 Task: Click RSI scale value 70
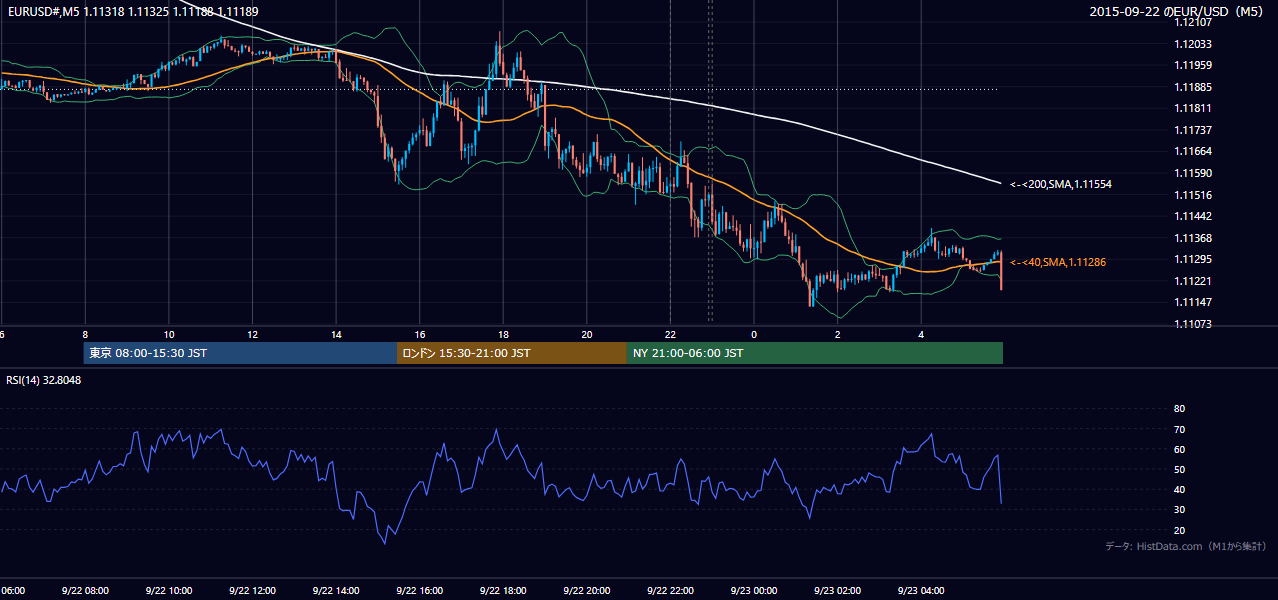click(1179, 429)
